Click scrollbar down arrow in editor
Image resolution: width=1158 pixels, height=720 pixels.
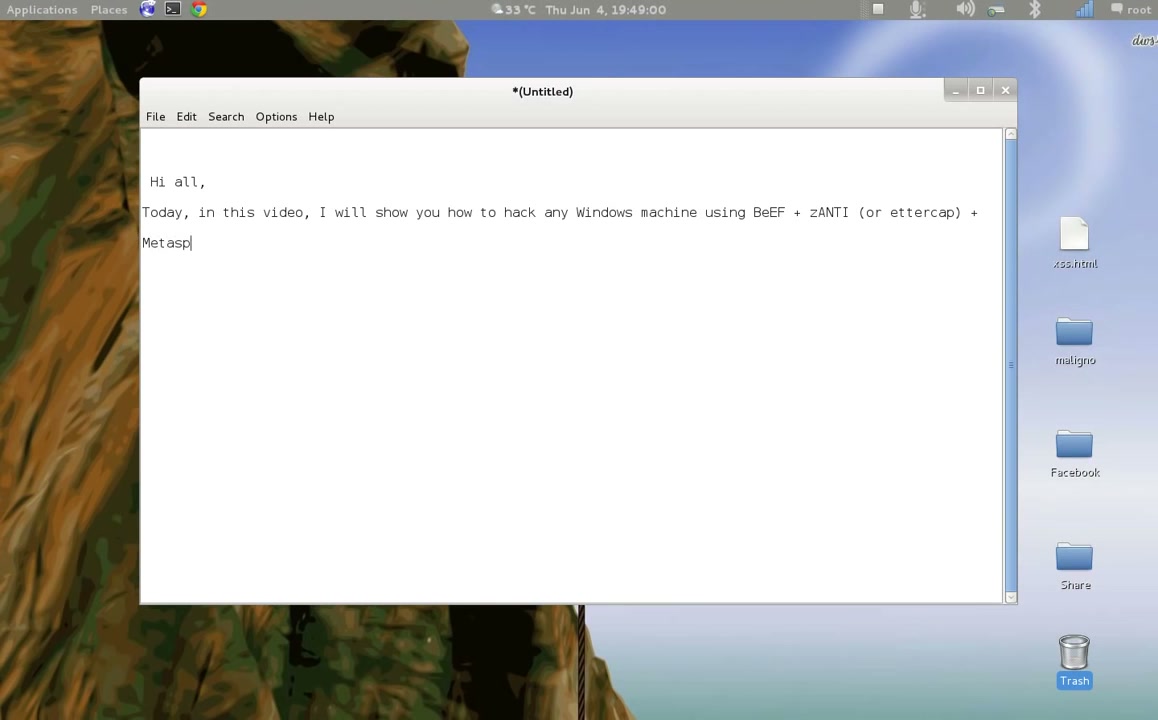click(x=1011, y=597)
